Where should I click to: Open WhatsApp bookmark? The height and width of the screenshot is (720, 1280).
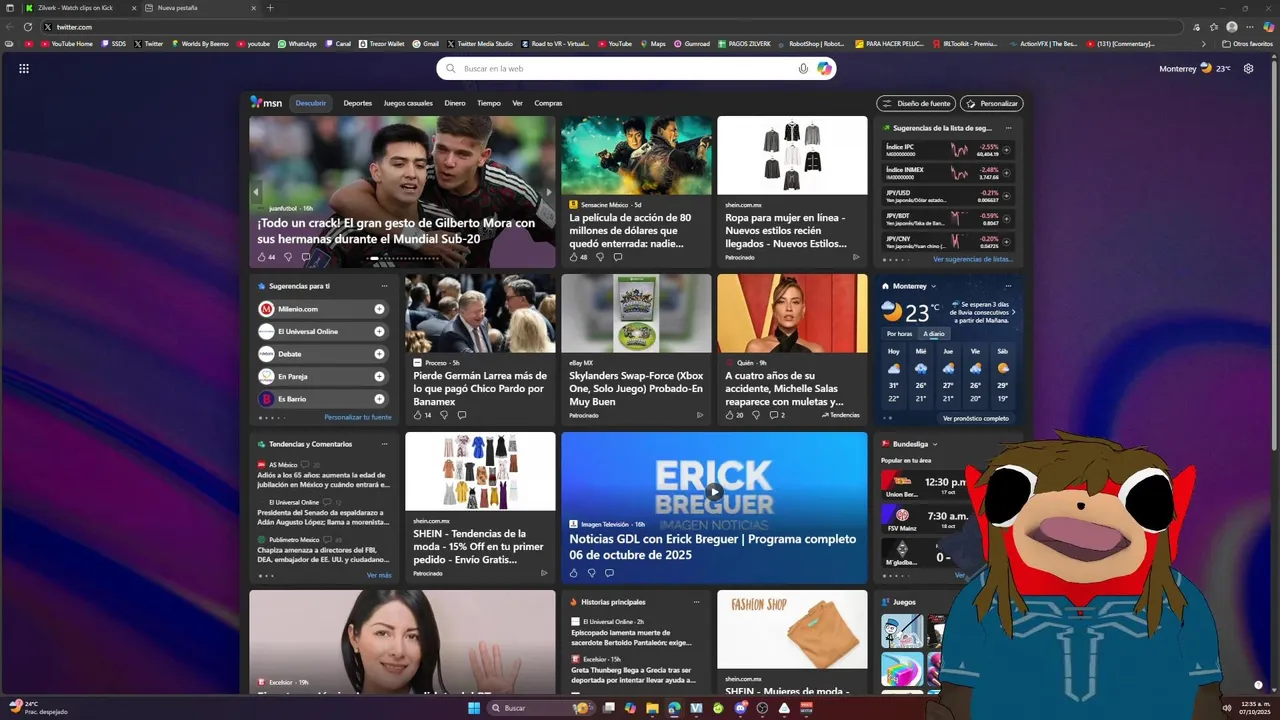pyautogui.click(x=297, y=44)
